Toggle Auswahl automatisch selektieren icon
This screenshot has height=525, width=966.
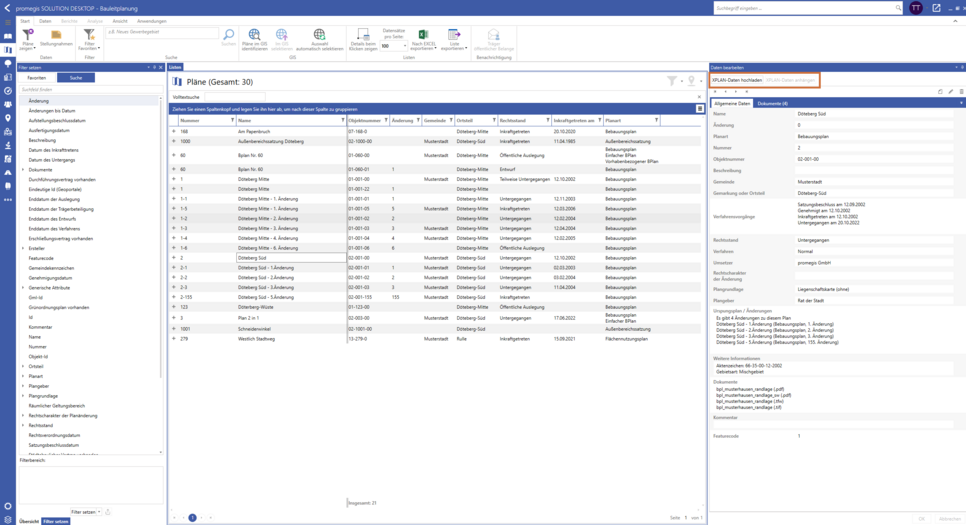(319, 35)
